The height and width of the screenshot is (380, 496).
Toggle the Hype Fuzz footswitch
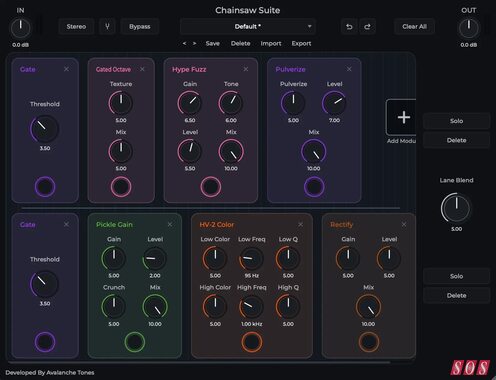(211, 187)
